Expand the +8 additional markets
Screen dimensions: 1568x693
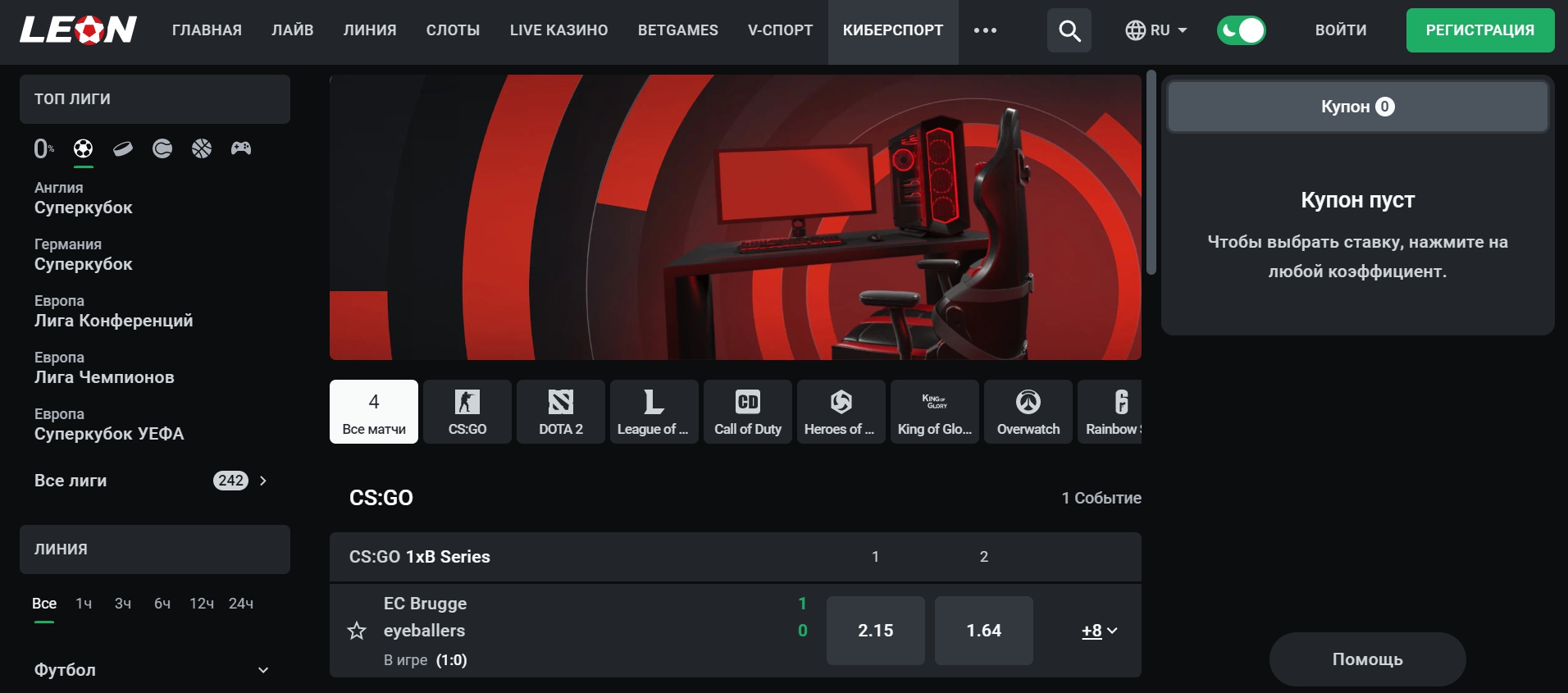pos(1099,631)
